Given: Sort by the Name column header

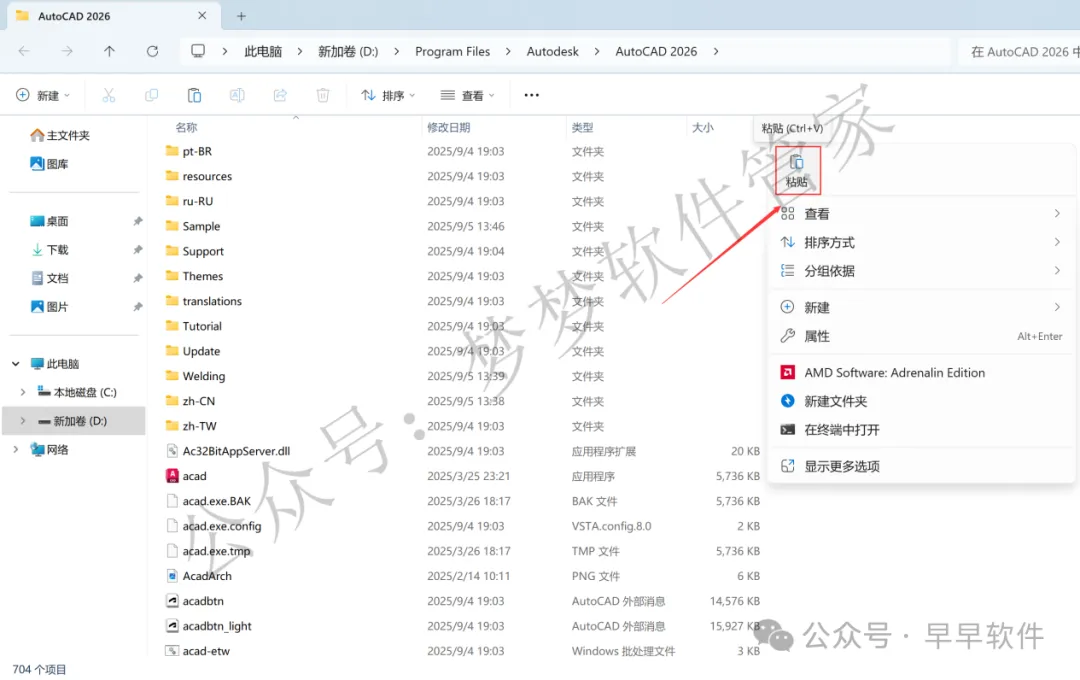Looking at the screenshot, I should (x=186, y=127).
